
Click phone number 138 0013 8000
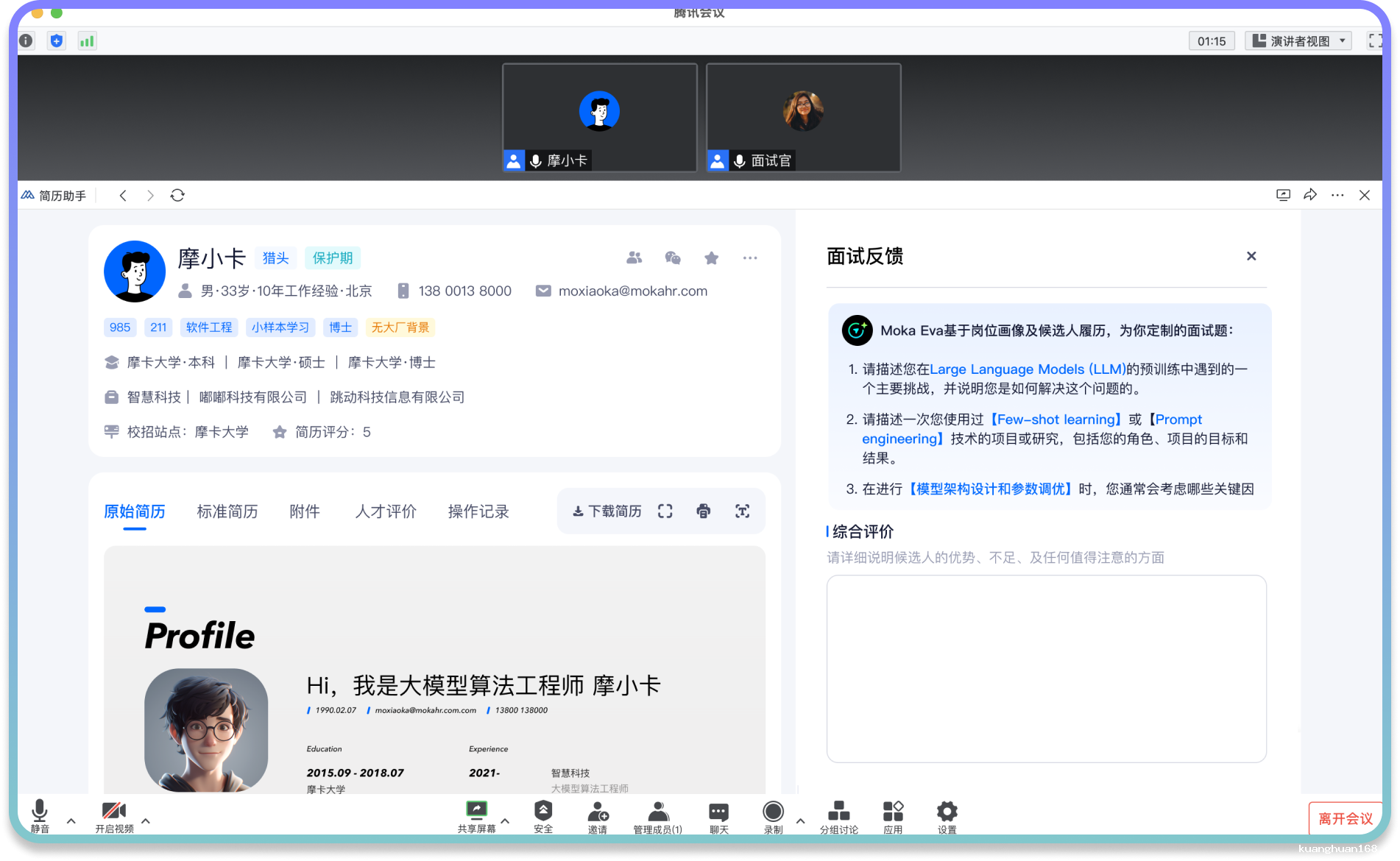tap(464, 291)
